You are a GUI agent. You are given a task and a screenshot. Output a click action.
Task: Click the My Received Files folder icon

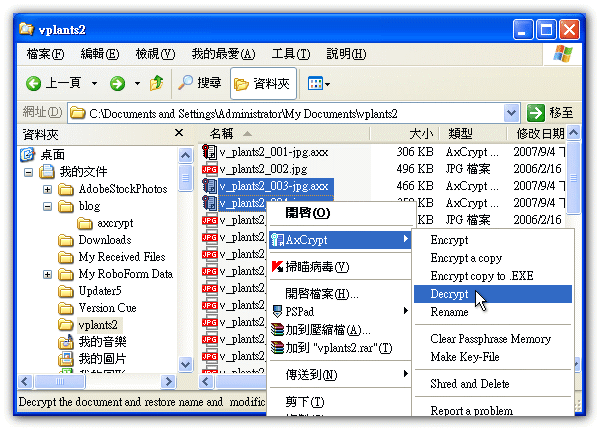pos(66,257)
